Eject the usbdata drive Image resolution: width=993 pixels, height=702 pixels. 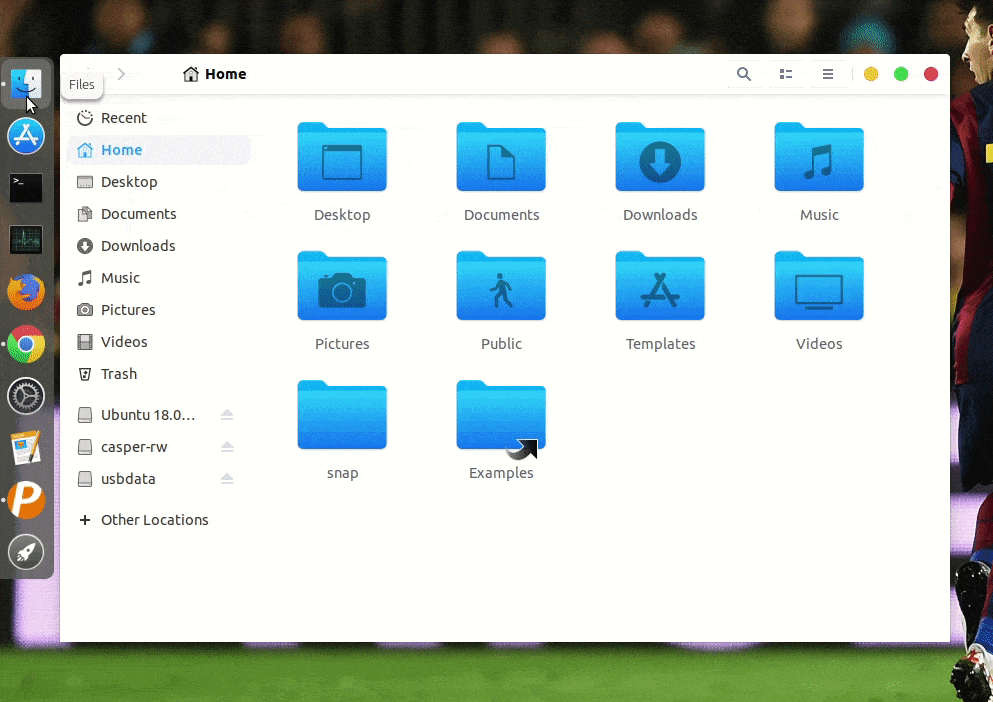(228, 479)
